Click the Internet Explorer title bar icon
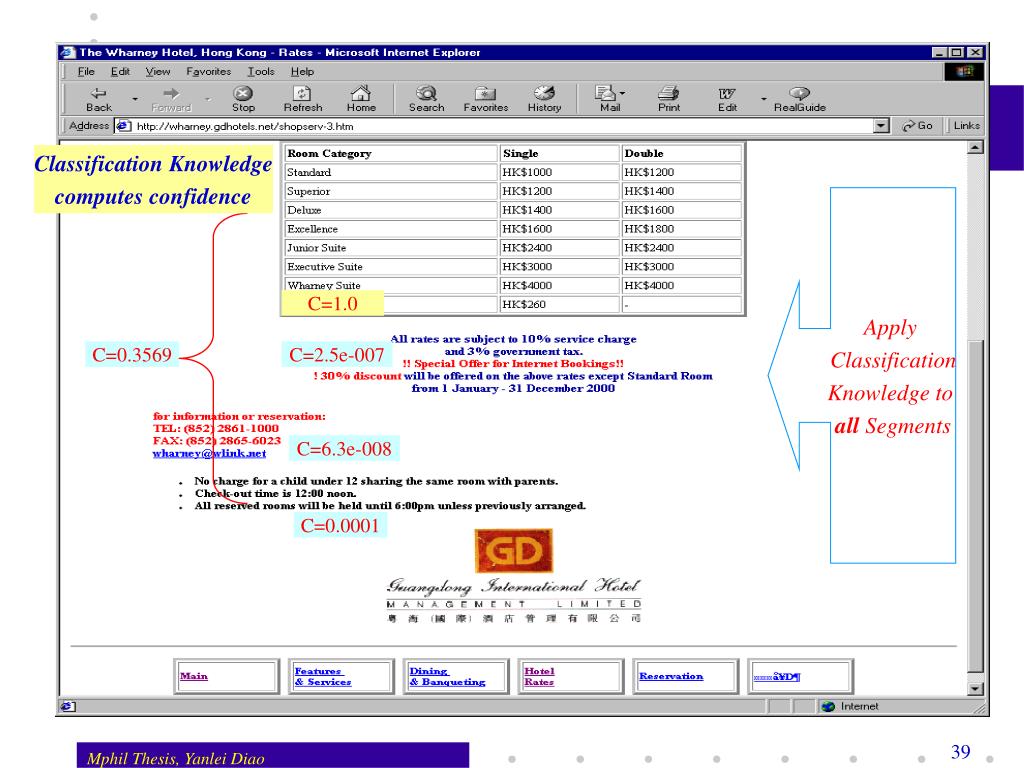Image resolution: width=1024 pixels, height=768 pixels. coord(67,52)
